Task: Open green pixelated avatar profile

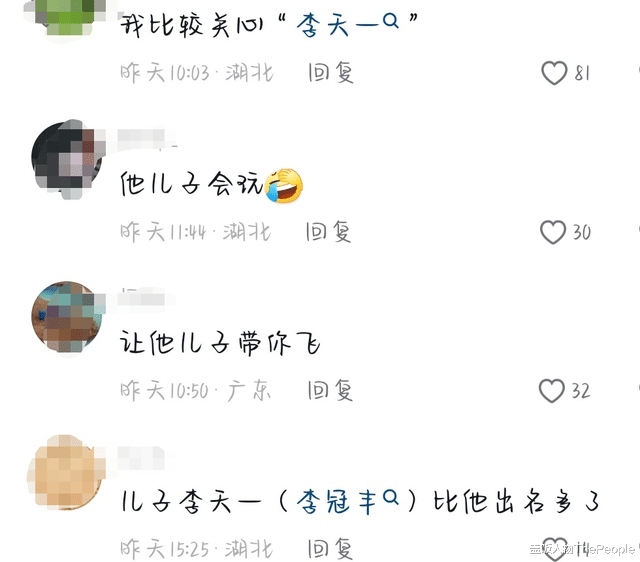Action: point(65,16)
